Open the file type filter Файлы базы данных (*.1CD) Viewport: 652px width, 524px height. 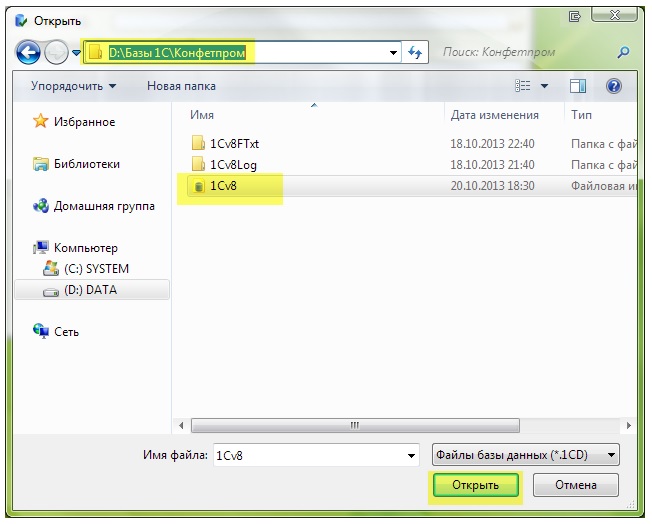pos(526,455)
